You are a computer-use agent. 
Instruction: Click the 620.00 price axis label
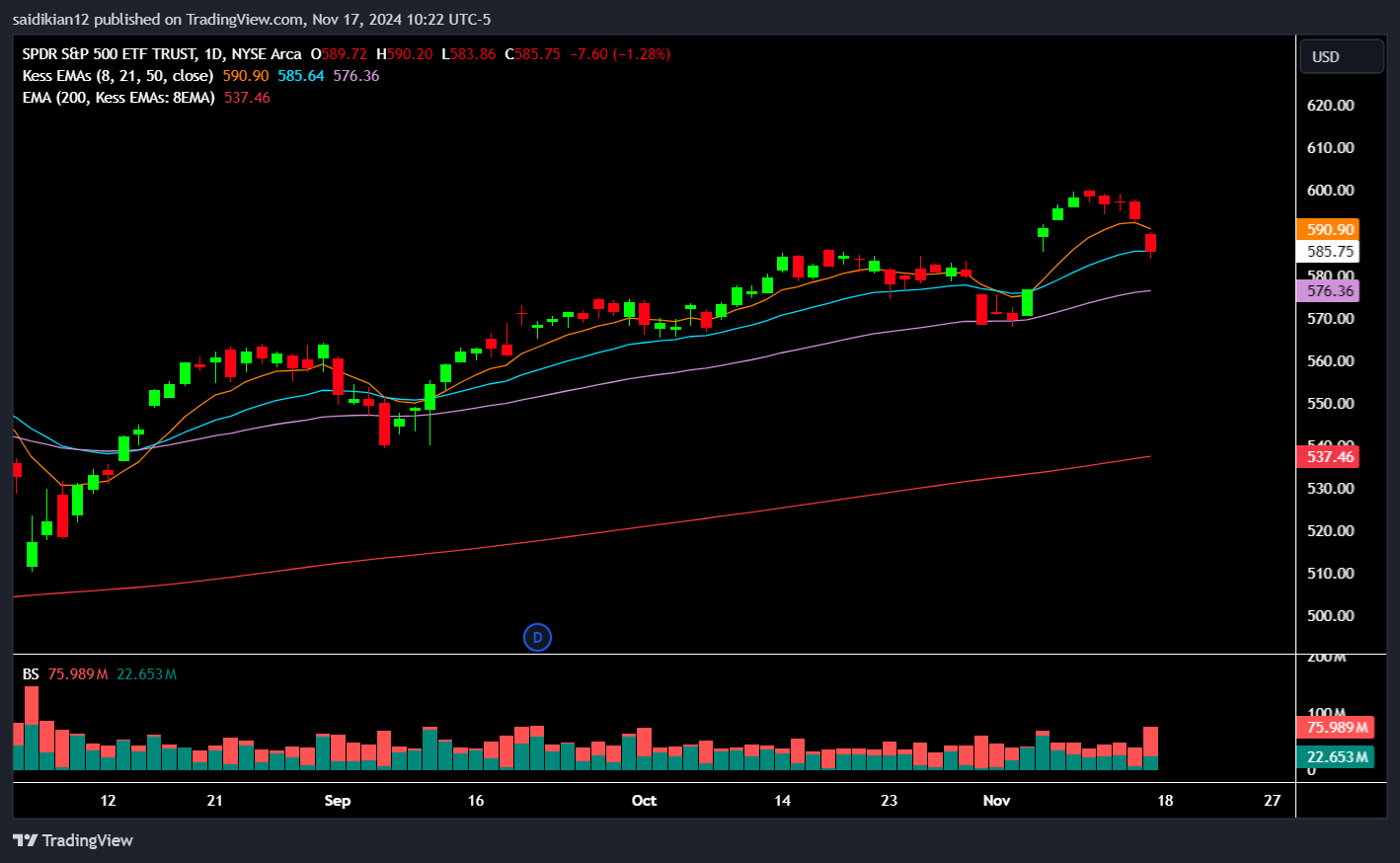[x=1330, y=105]
